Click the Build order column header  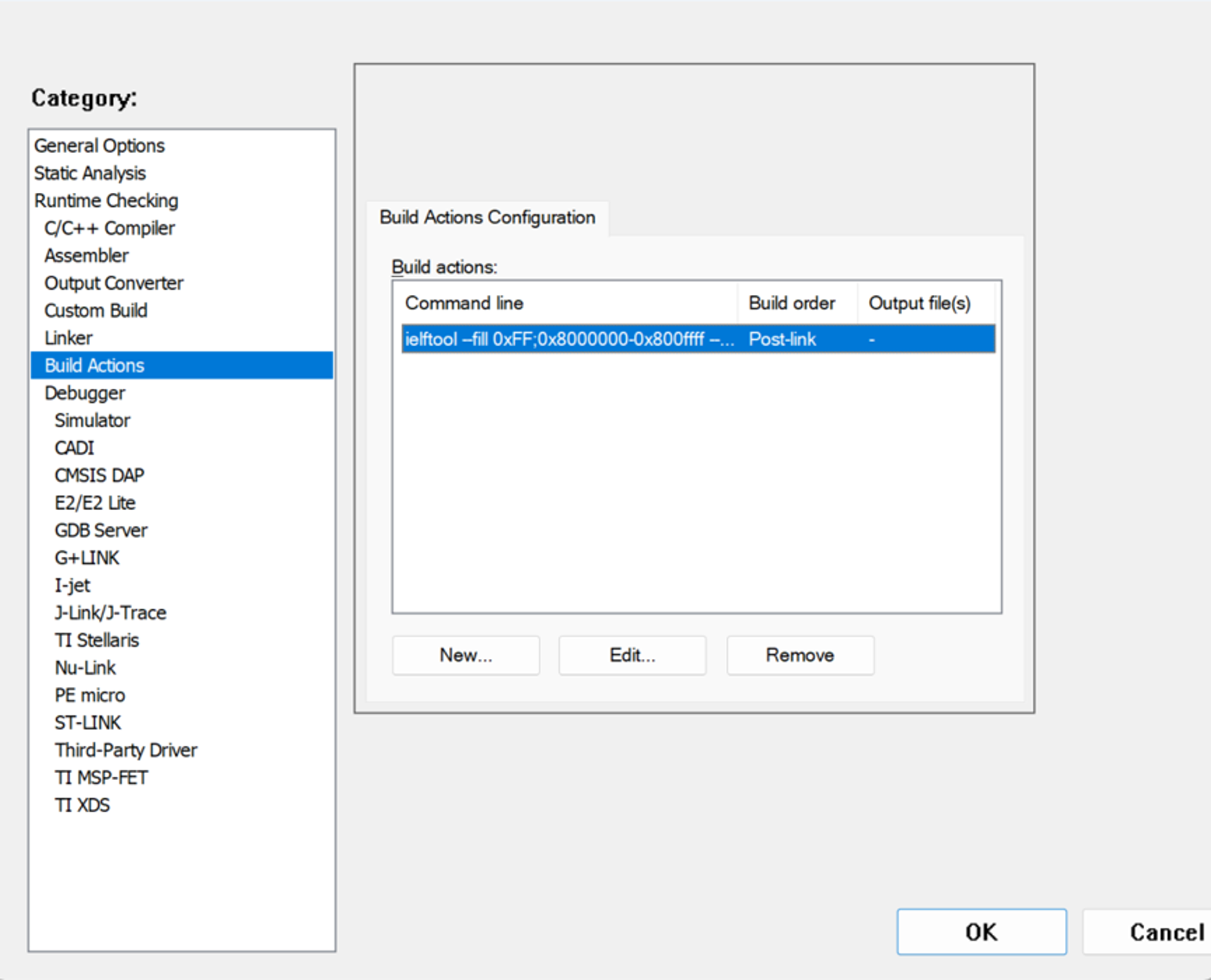coord(797,303)
